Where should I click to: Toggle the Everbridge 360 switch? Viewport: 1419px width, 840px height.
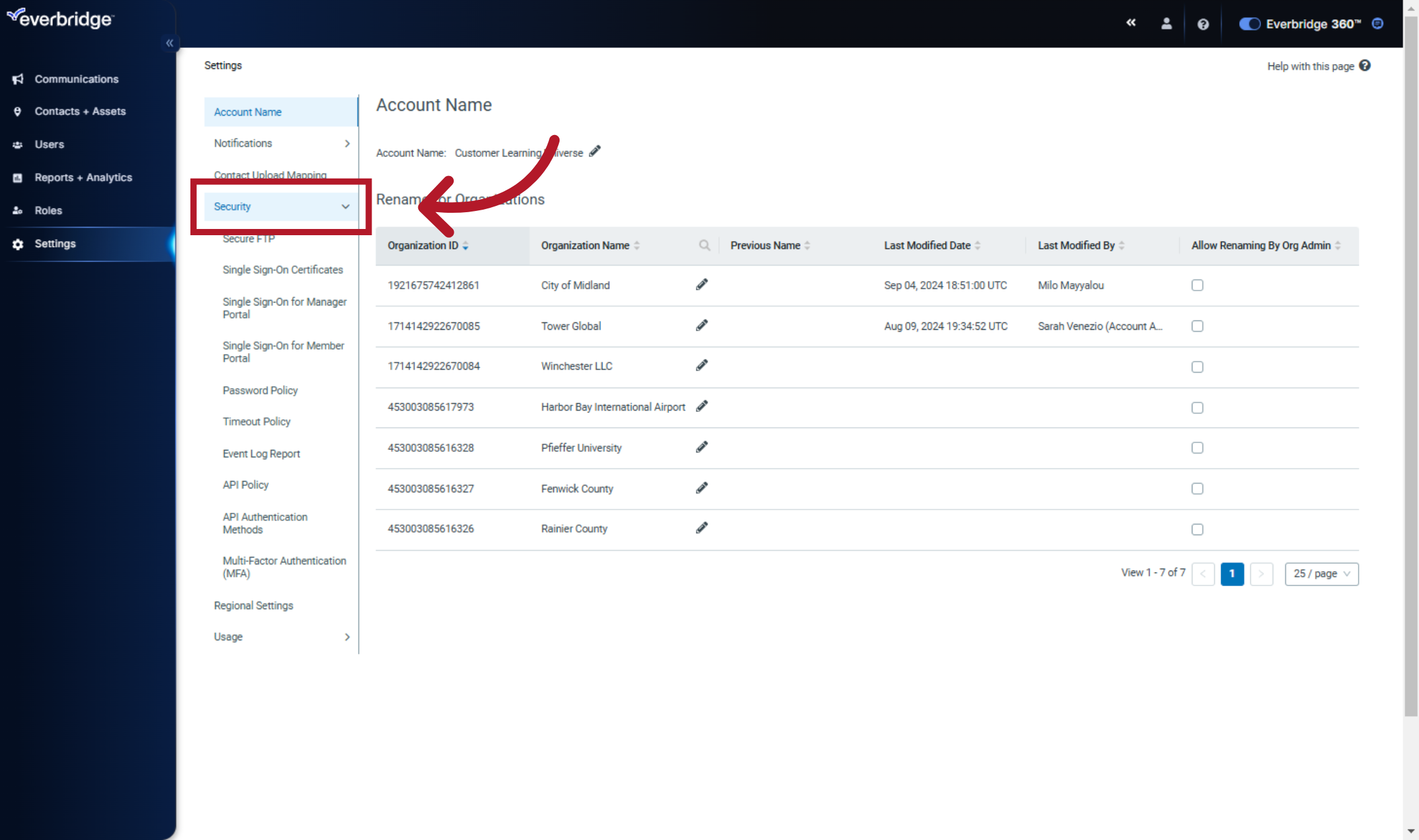(x=1249, y=24)
